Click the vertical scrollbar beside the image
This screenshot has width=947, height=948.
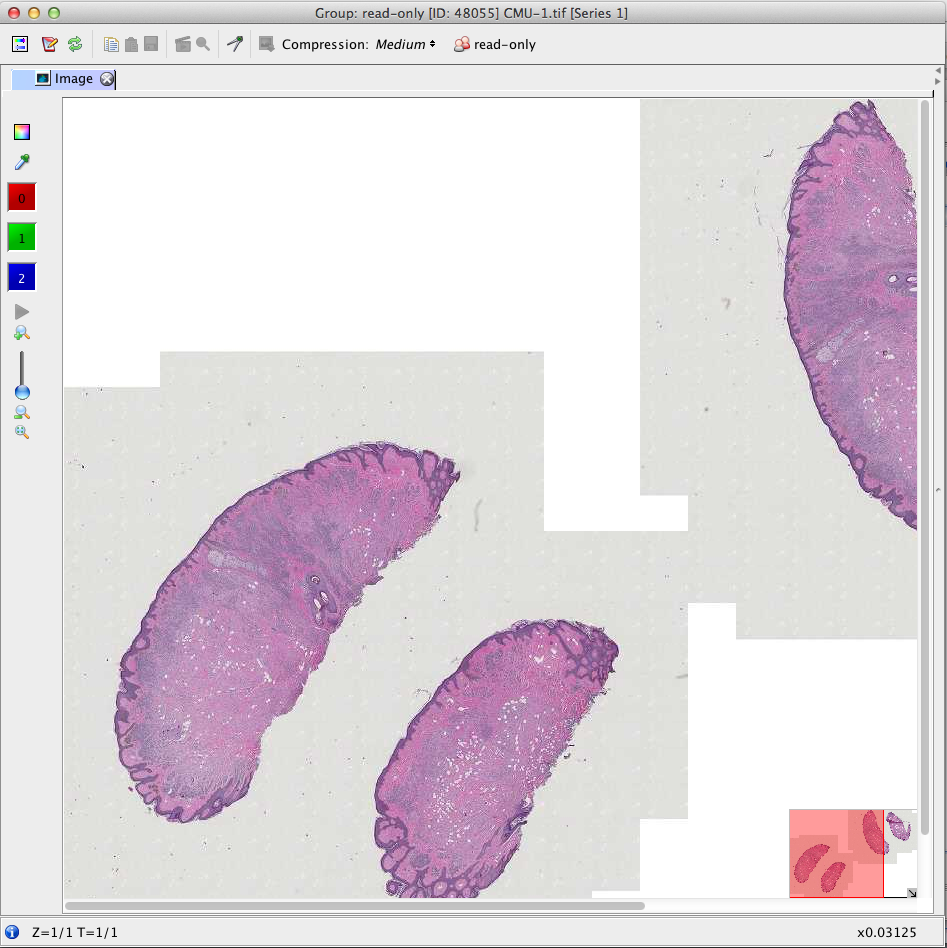[925, 468]
